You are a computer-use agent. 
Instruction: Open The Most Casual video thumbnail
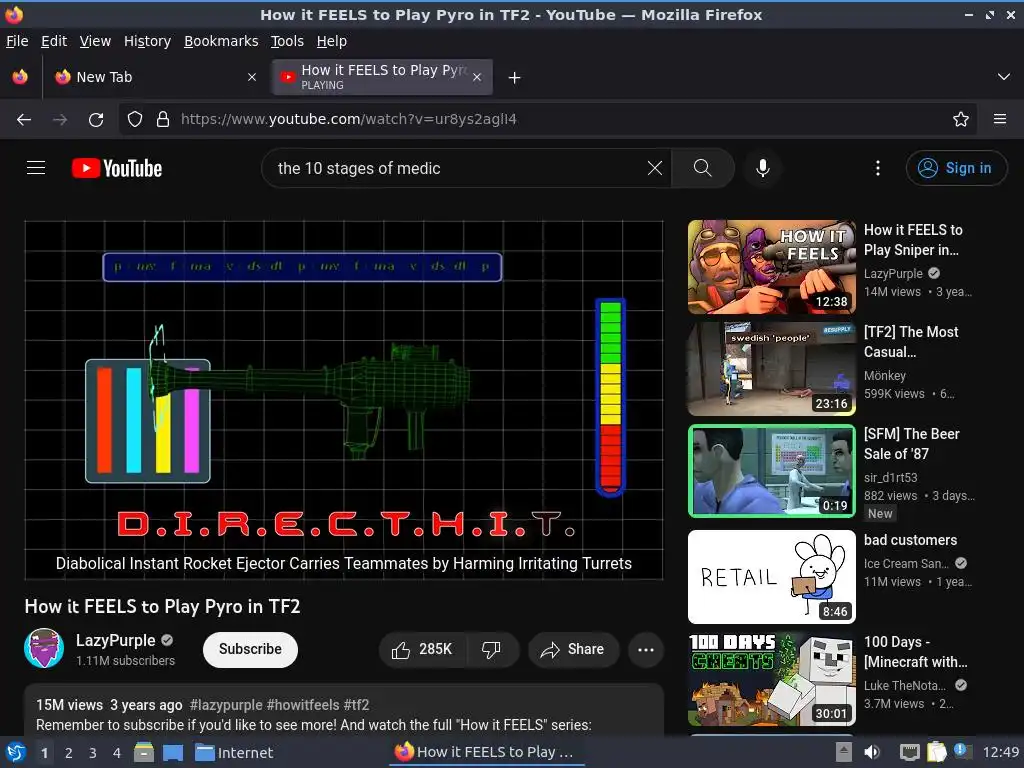772,369
